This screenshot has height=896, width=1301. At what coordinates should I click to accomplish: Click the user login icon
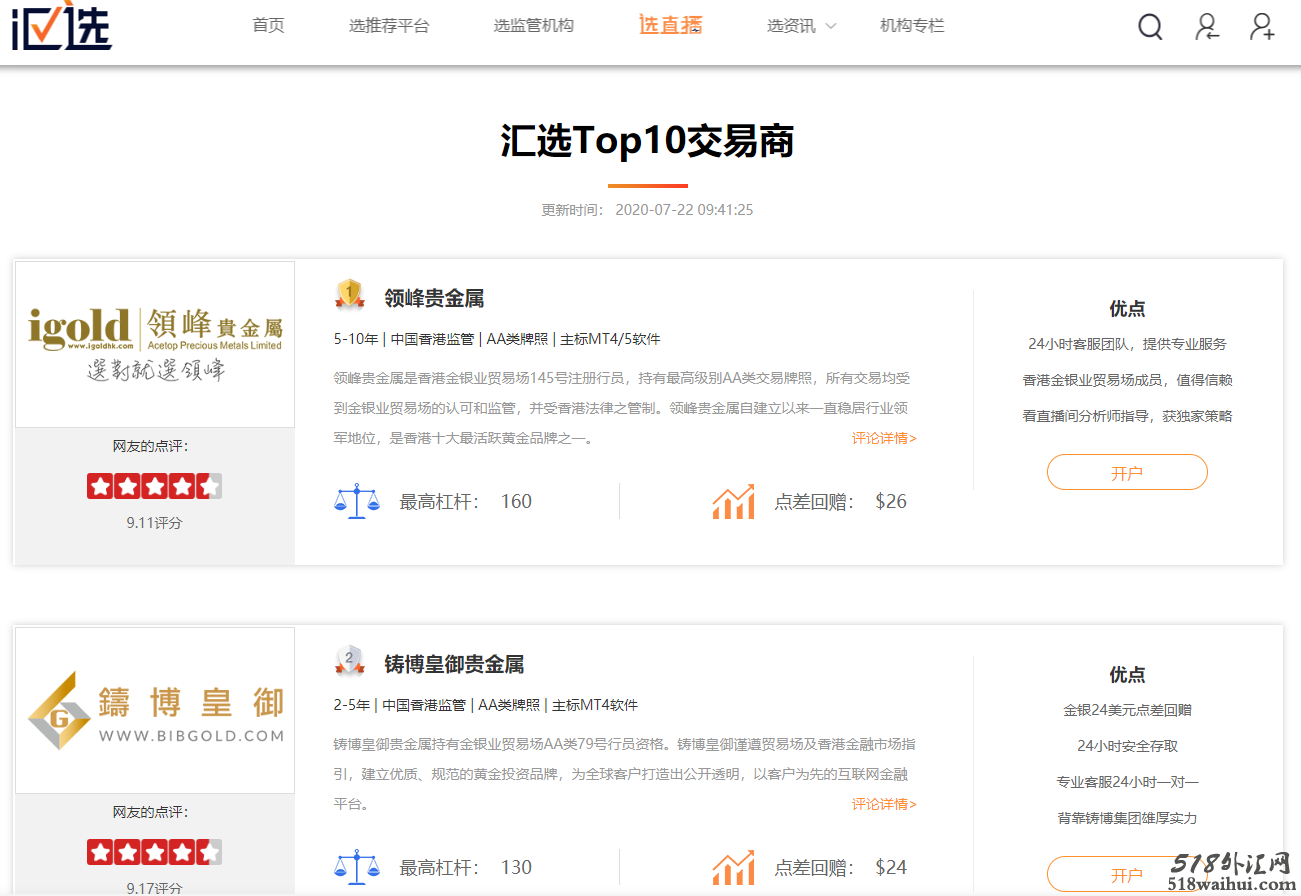[x=1207, y=27]
